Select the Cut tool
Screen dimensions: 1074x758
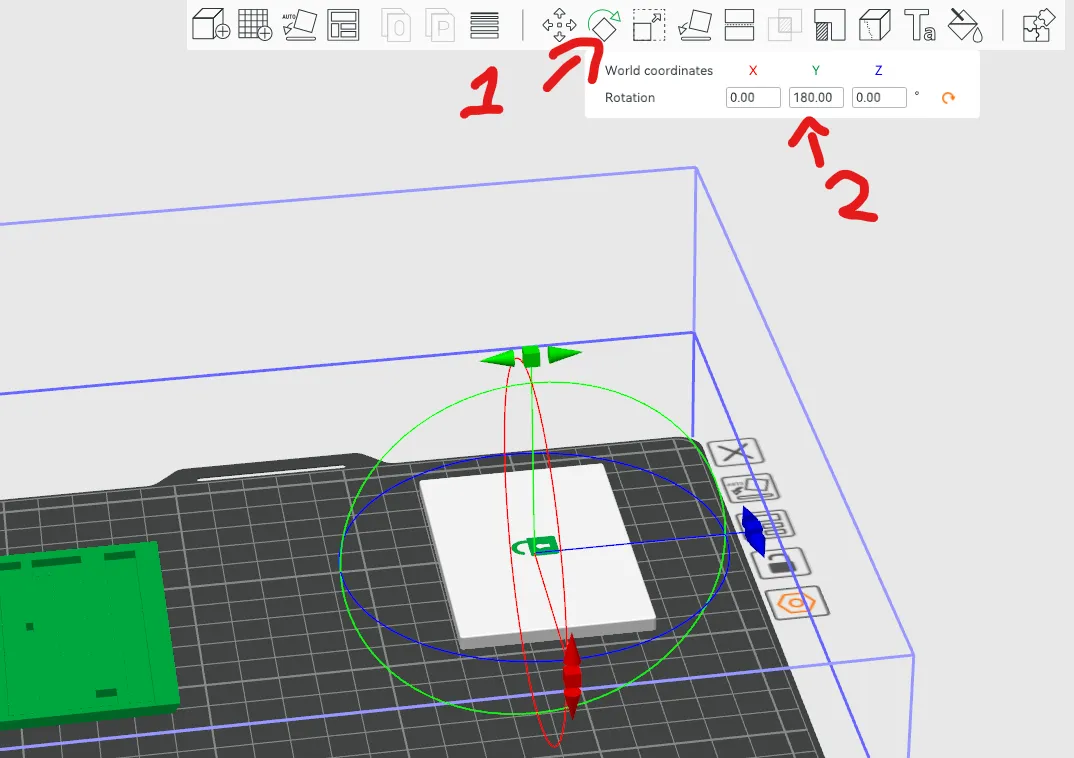tap(739, 25)
